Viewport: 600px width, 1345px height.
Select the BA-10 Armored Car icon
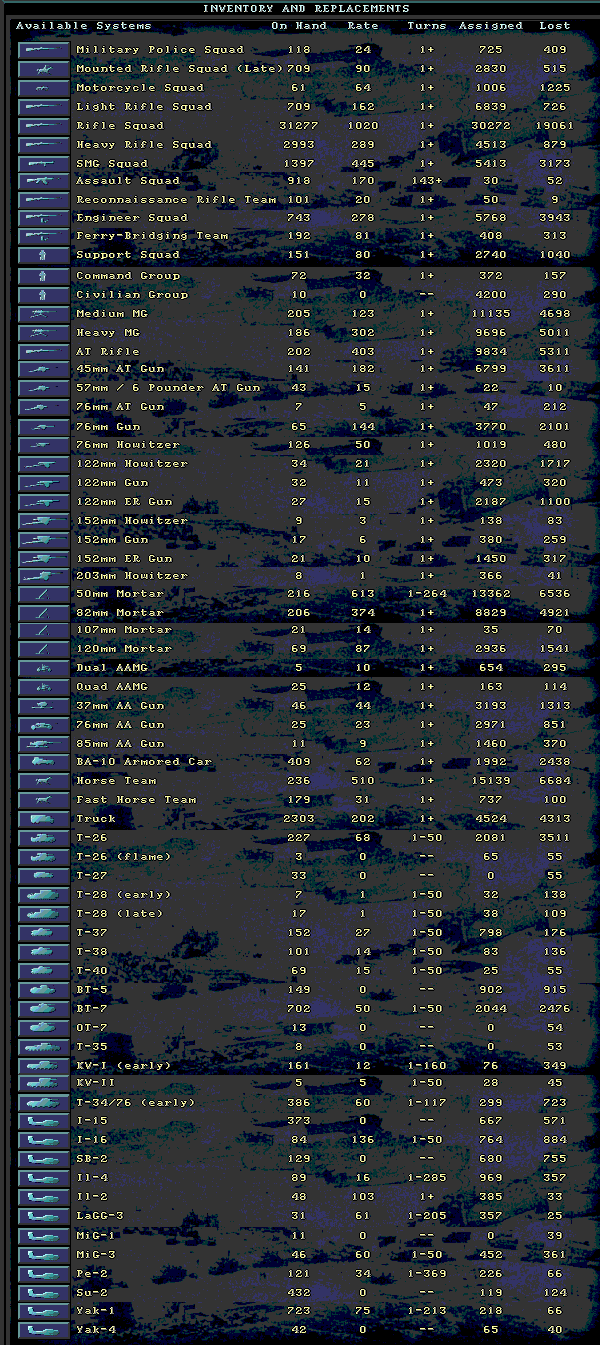coord(43,761)
